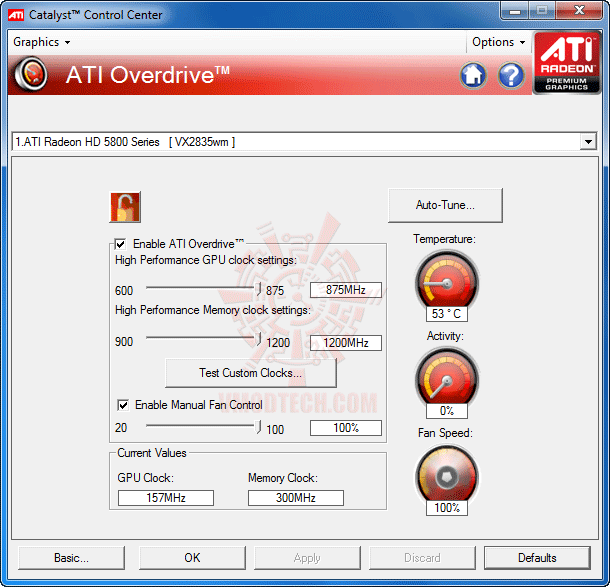Click the 1200MHz memory clock value field
This screenshot has width=610, height=587.
346,343
